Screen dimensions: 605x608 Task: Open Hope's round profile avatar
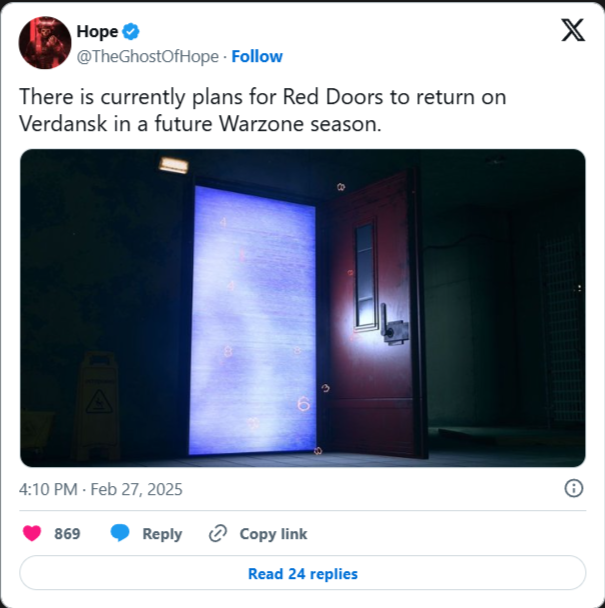tap(45, 43)
